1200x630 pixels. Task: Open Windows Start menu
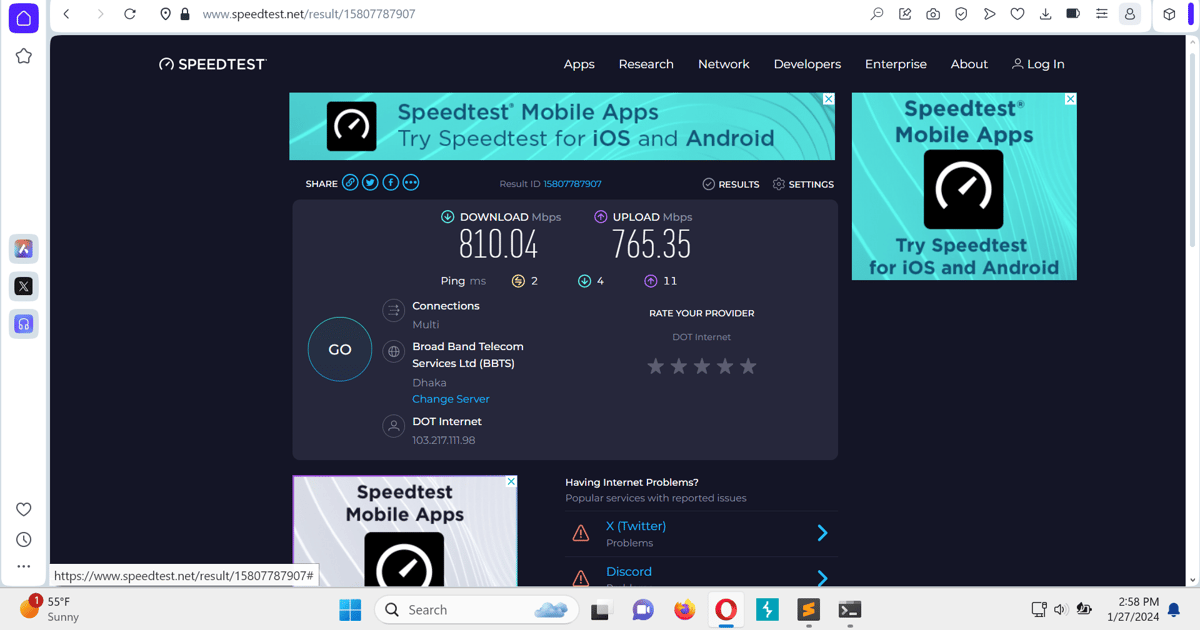350,610
